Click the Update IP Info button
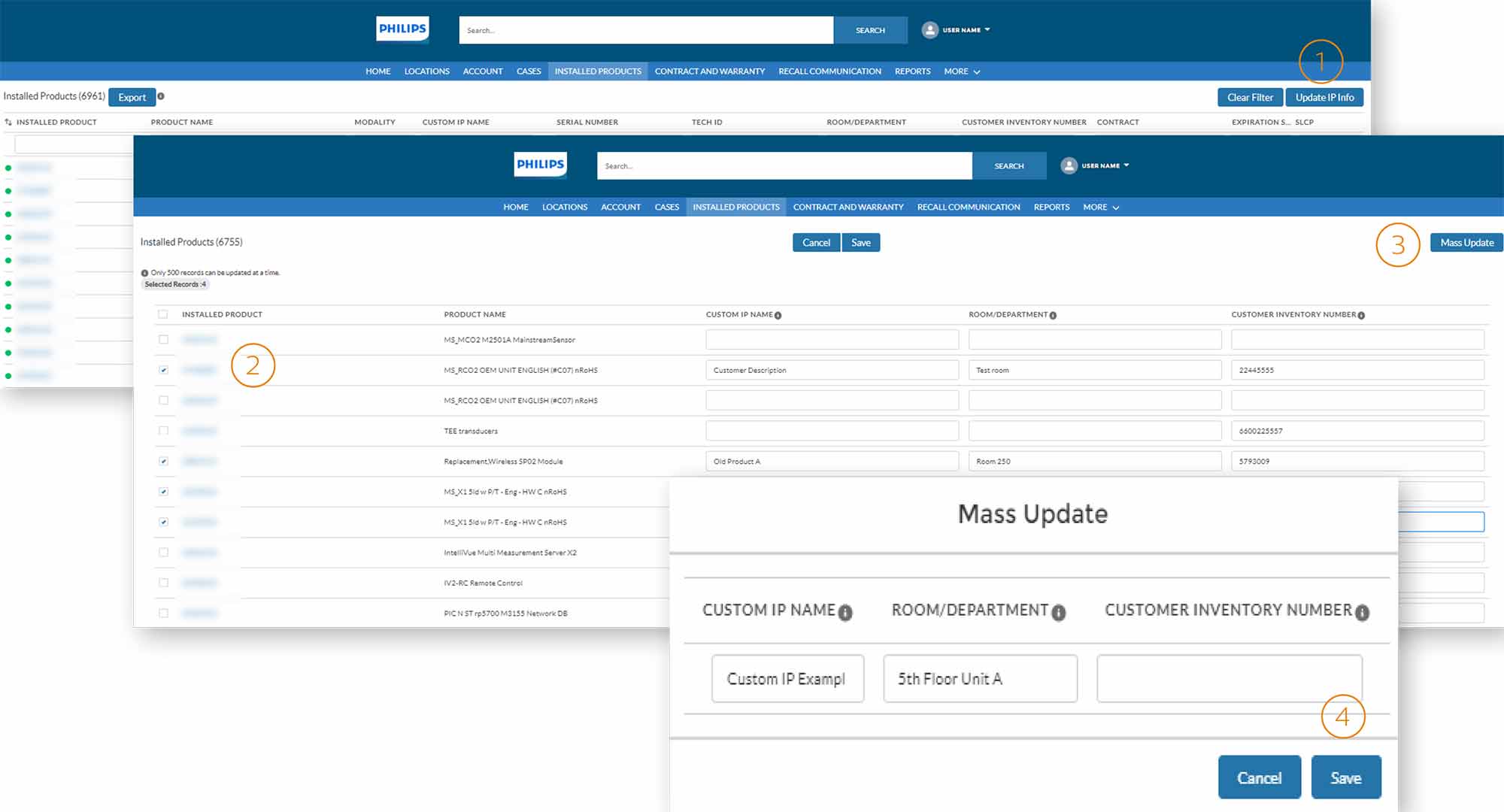Screen dimensions: 1504x812 (1326, 96)
